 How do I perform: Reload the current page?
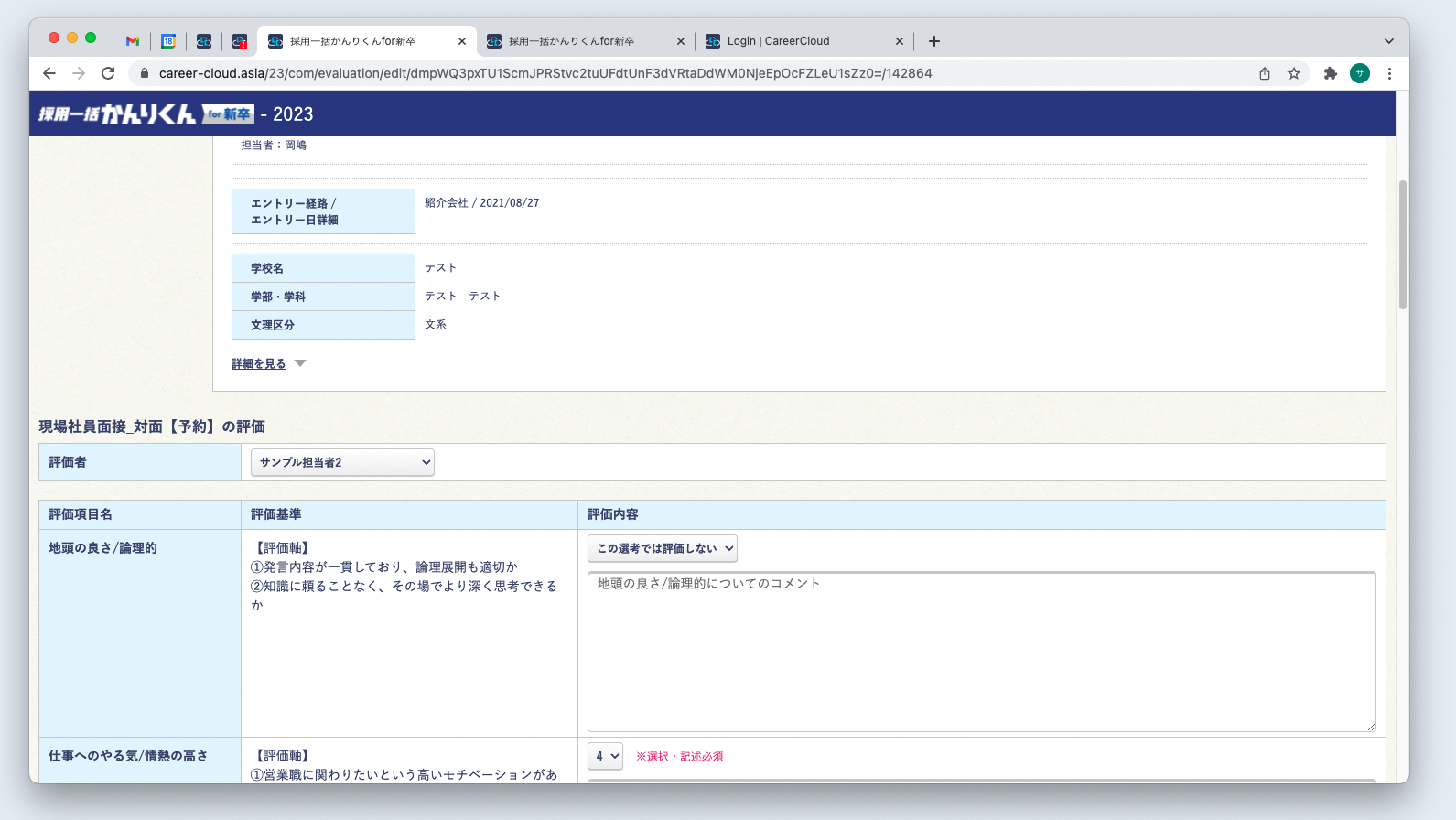tap(108, 73)
